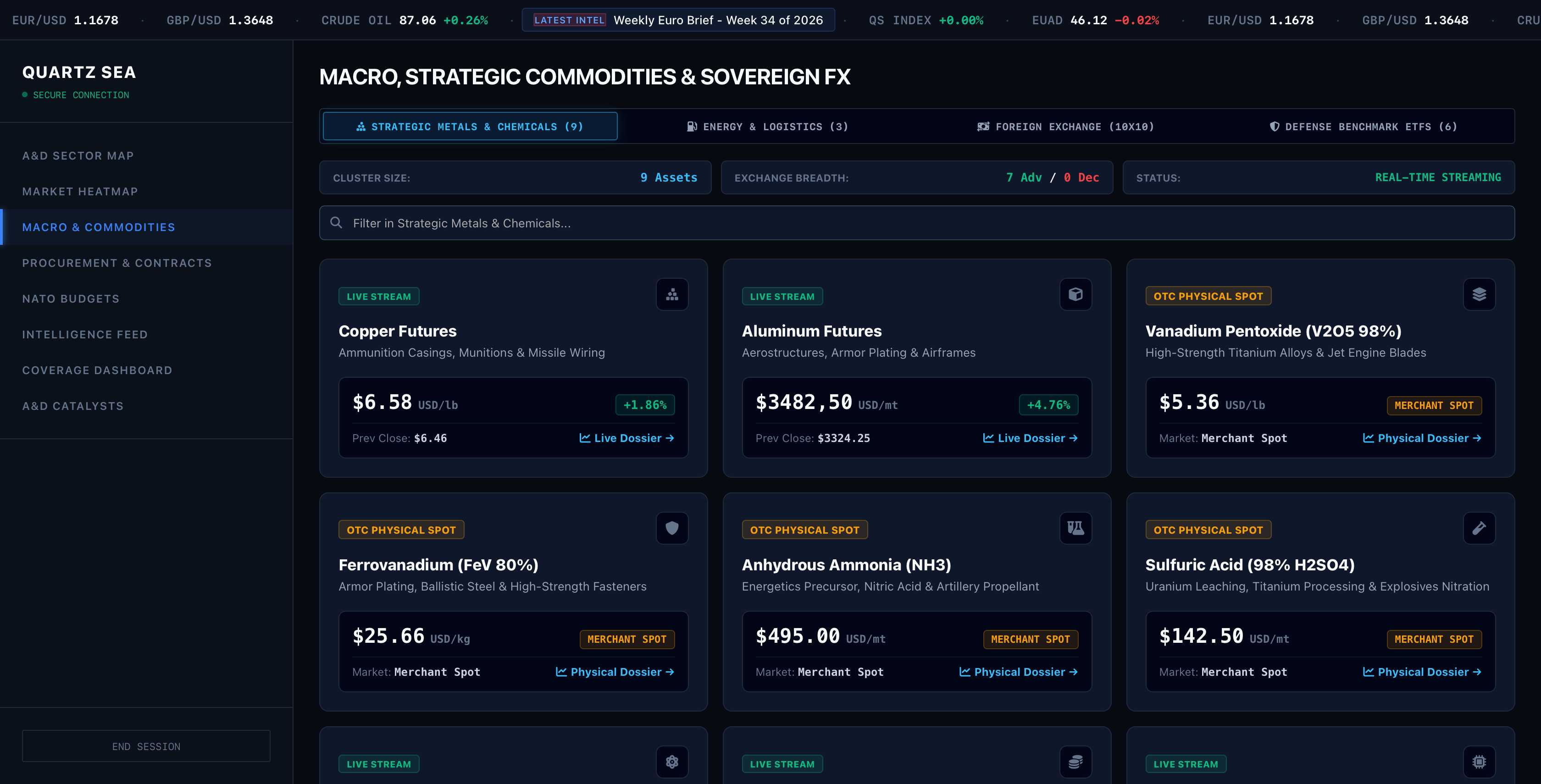Click the EUAD 46.12 ticker entry
Image resolution: width=1541 pixels, height=784 pixels.
pyautogui.click(x=1095, y=20)
